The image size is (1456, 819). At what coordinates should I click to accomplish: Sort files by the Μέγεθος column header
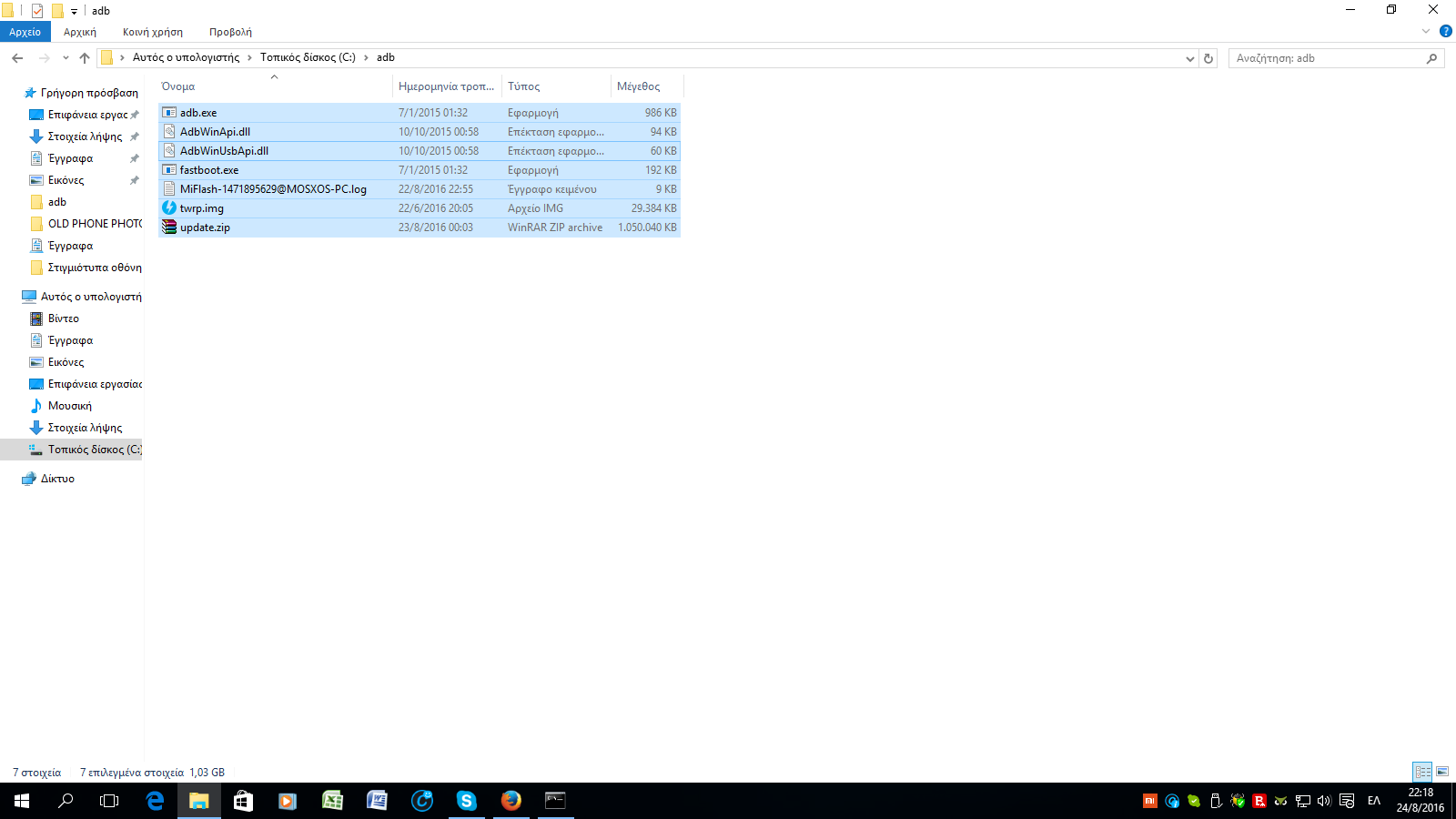click(x=639, y=86)
